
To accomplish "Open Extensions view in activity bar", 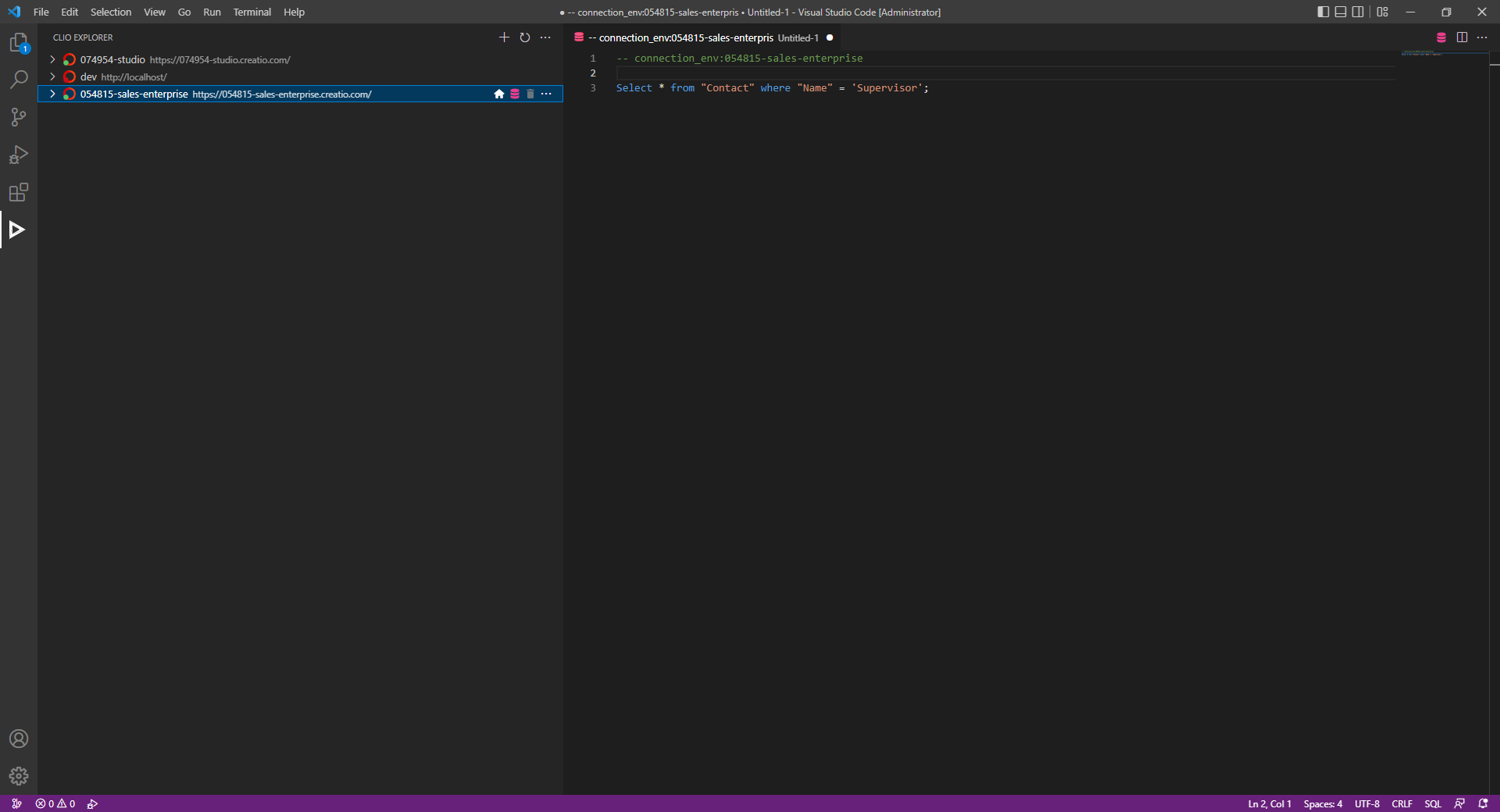I will [x=19, y=192].
